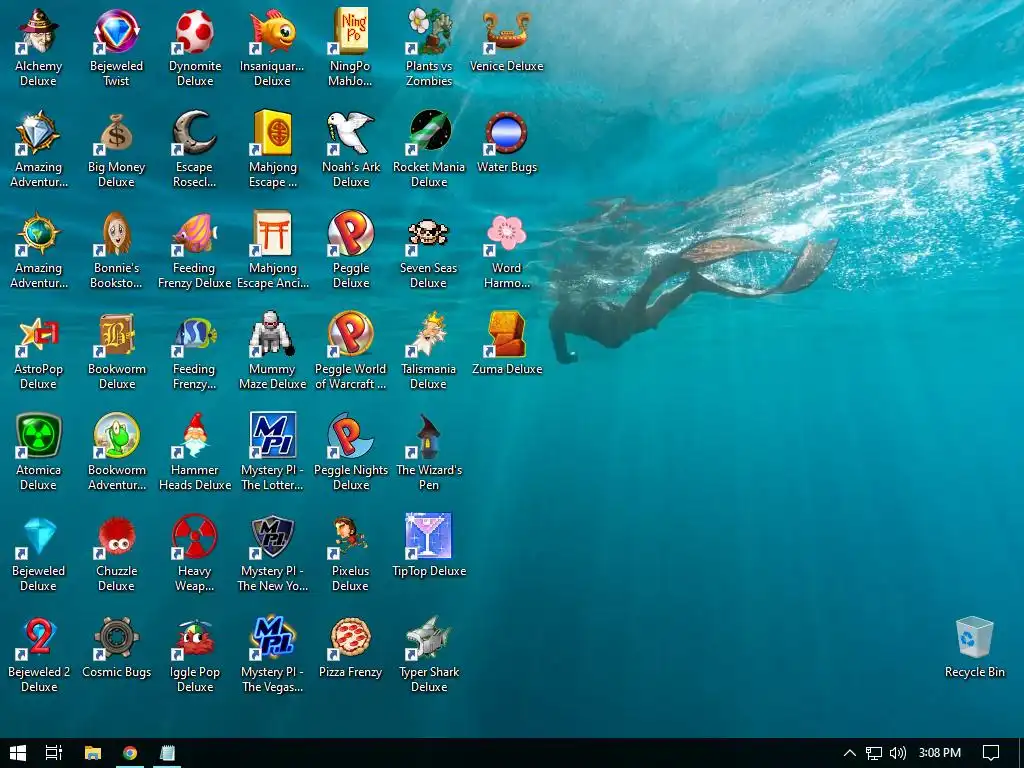This screenshot has height=768, width=1024.
Task: Click the Show desktop sliver
Action: click(1021, 753)
